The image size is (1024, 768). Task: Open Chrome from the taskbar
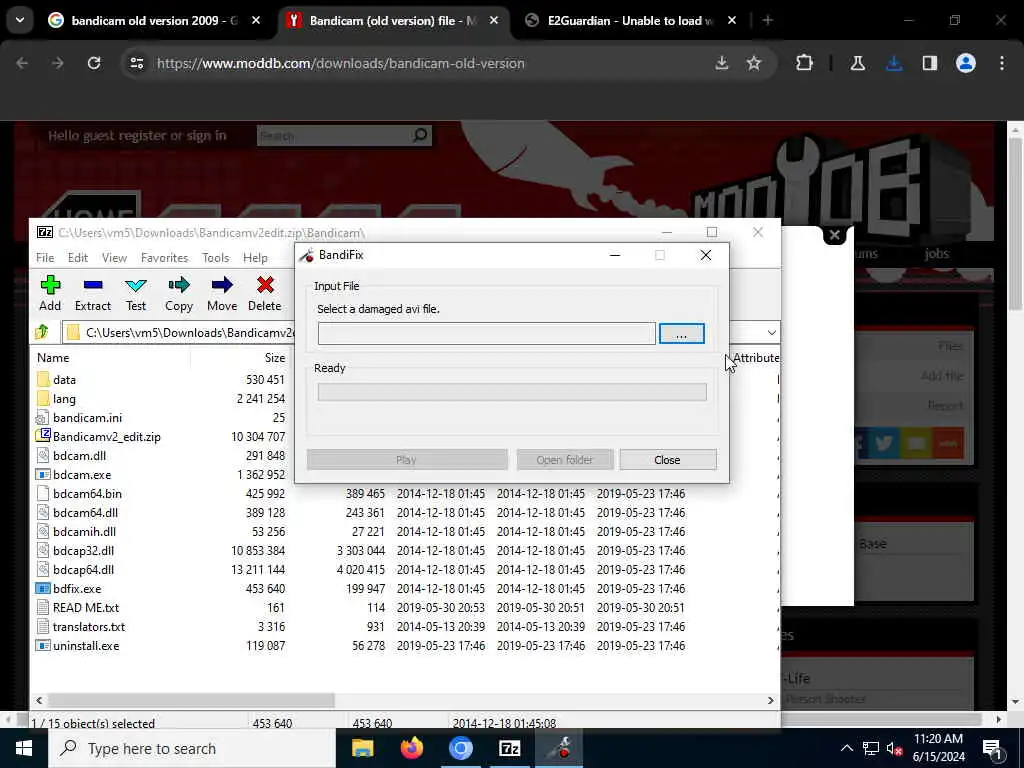[x=460, y=748]
